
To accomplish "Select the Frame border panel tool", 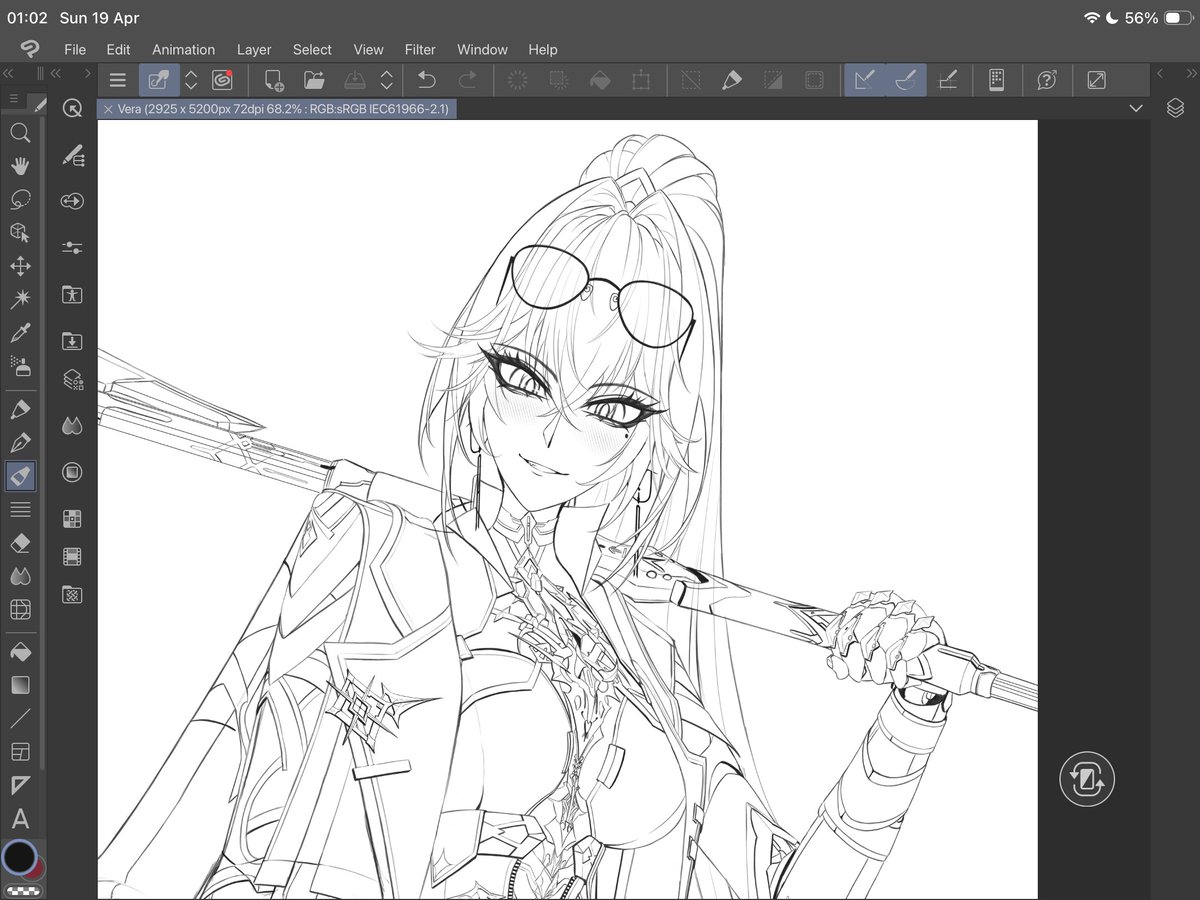I will [20, 752].
